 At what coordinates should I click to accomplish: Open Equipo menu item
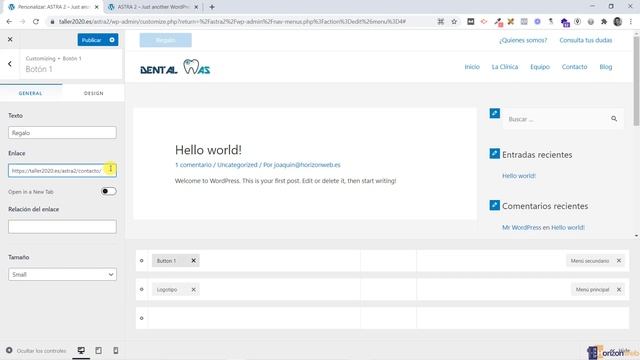[540, 67]
